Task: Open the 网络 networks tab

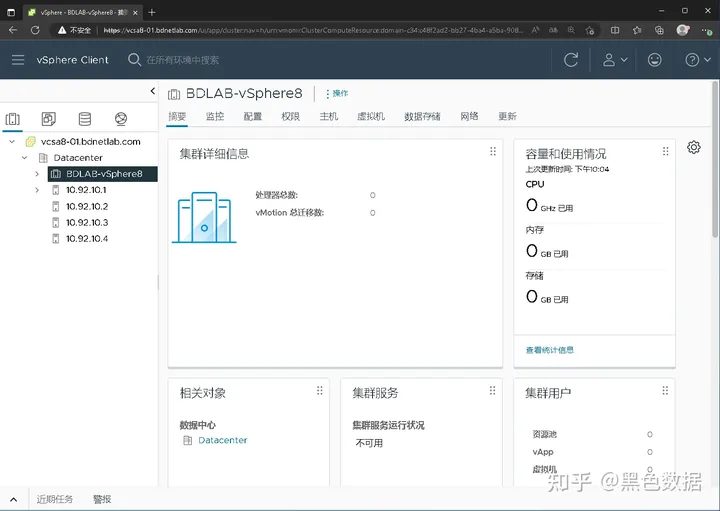Action: (469, 116)
